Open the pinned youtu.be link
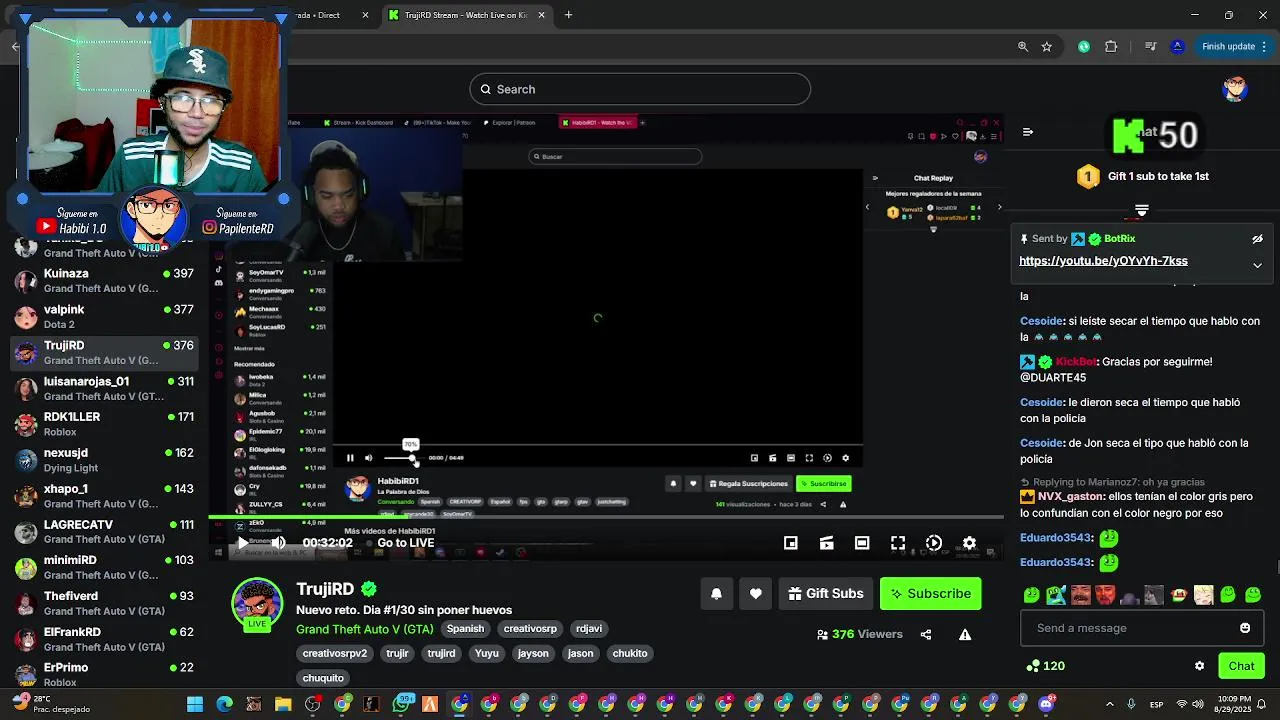The image size is (1280, 720). click(1103, 261)
